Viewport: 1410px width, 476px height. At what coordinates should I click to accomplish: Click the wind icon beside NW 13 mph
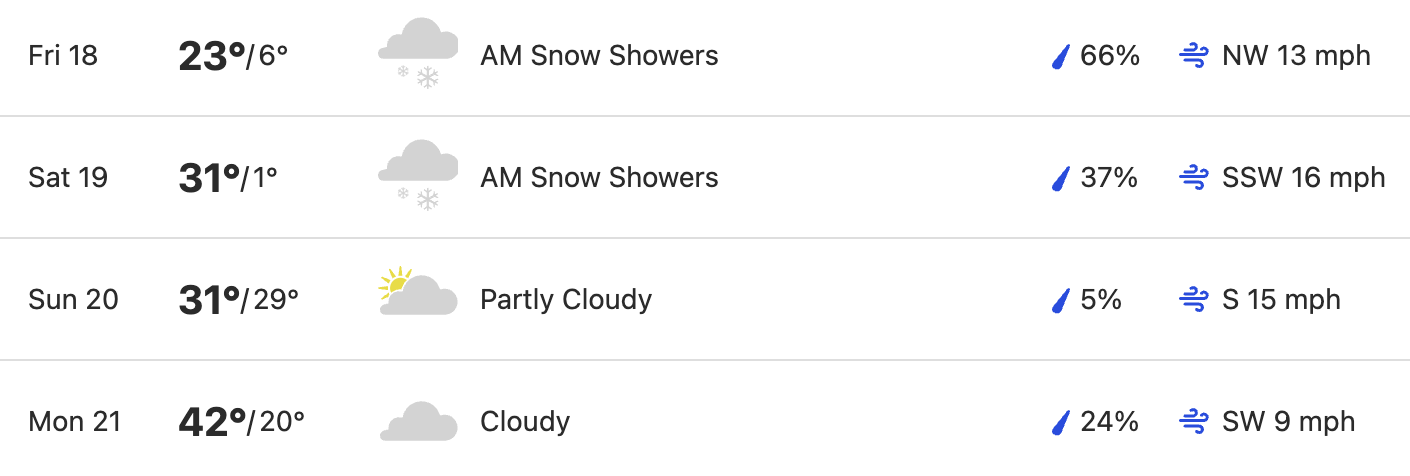[1194, 56]
